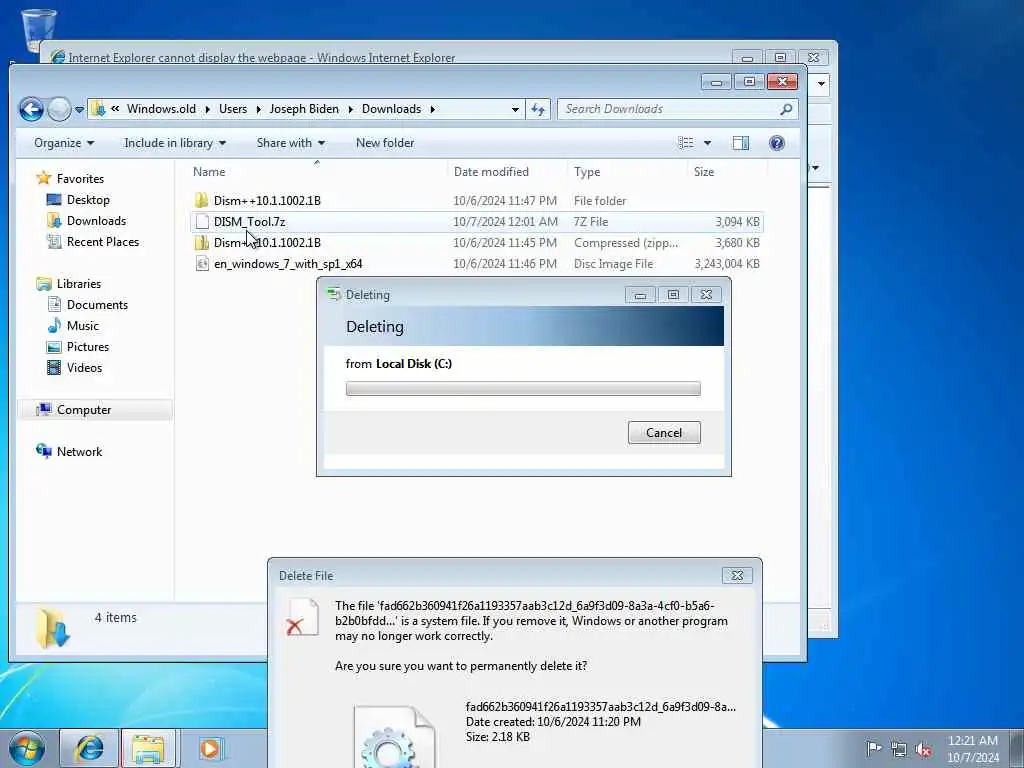Click New folder in the toolbar
Screen dimensions: 1024x768
click(x=385, y=143)
